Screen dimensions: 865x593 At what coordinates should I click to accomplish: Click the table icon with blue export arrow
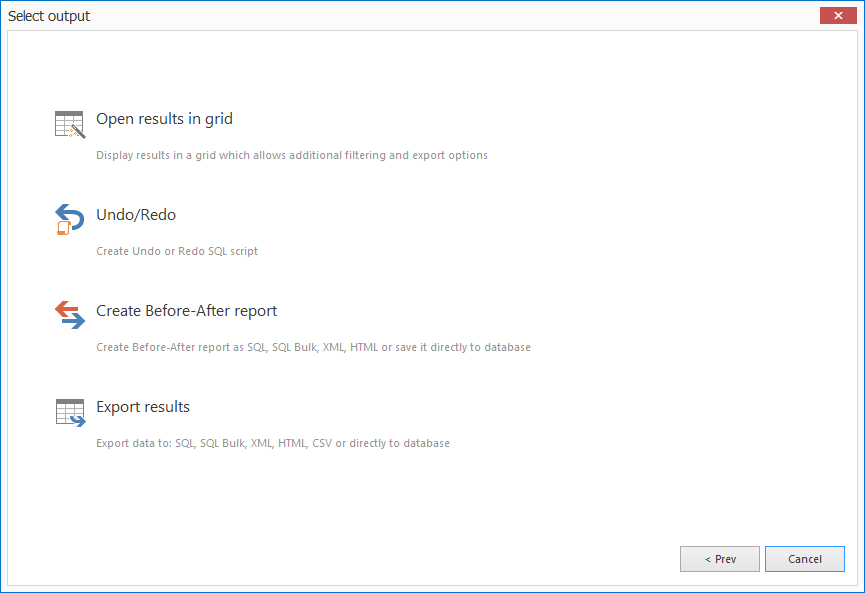pyautogui.click(x=68, y=411)
